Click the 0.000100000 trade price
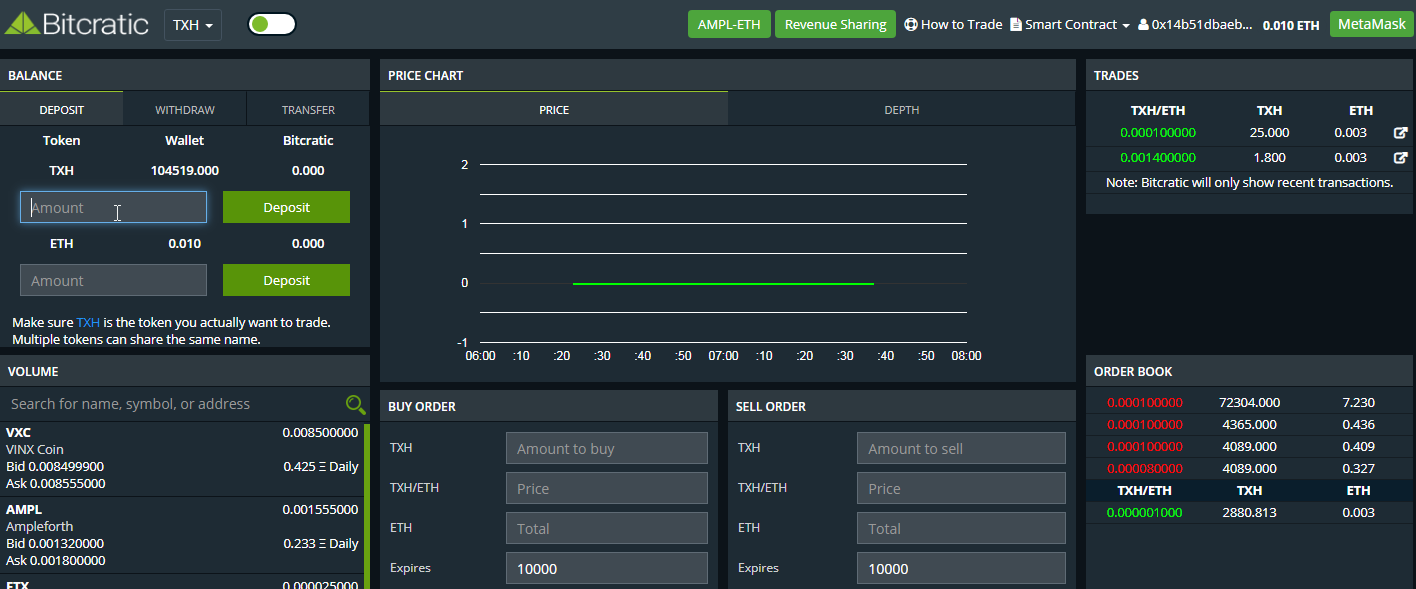Viewport: 1416px width, 589px height. [1158, 132]
